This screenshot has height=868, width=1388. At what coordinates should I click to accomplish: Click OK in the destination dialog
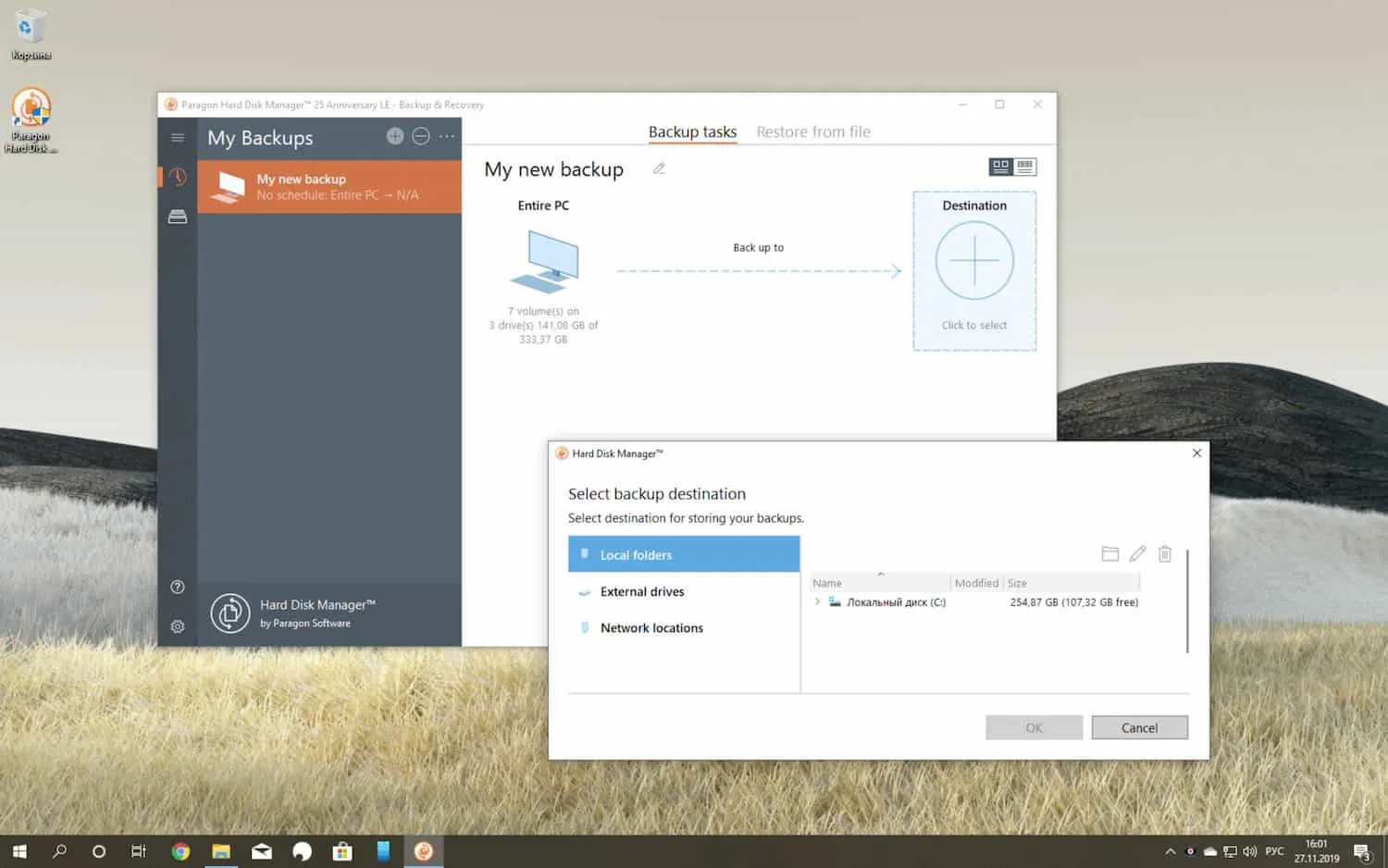click(x=1034, y=727)
